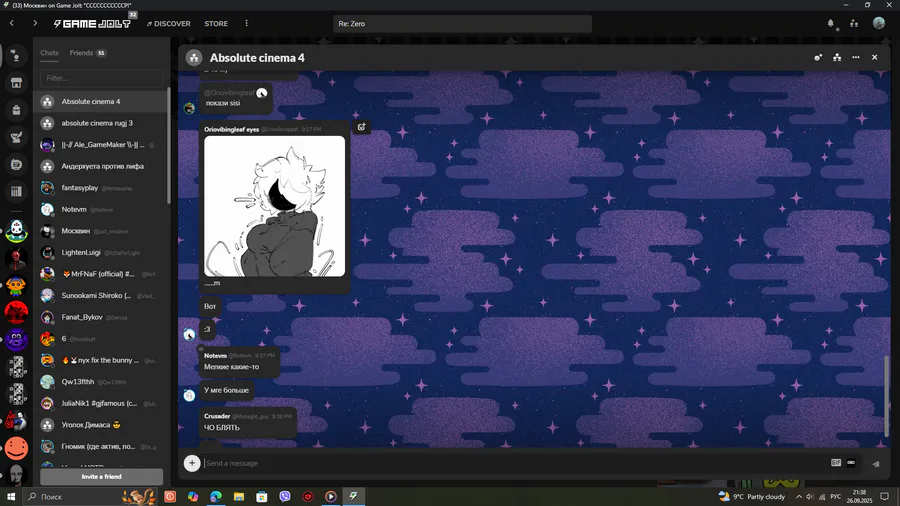This screenshot has height=506, width=900.
Task: Open the Game Jolt home logo
Action: tap(92, 24)
